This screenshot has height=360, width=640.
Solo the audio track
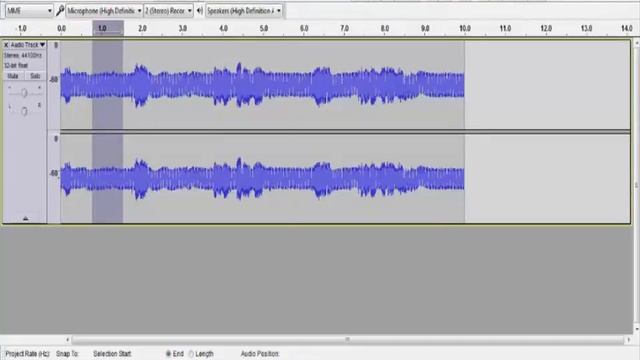pos(35,76)
